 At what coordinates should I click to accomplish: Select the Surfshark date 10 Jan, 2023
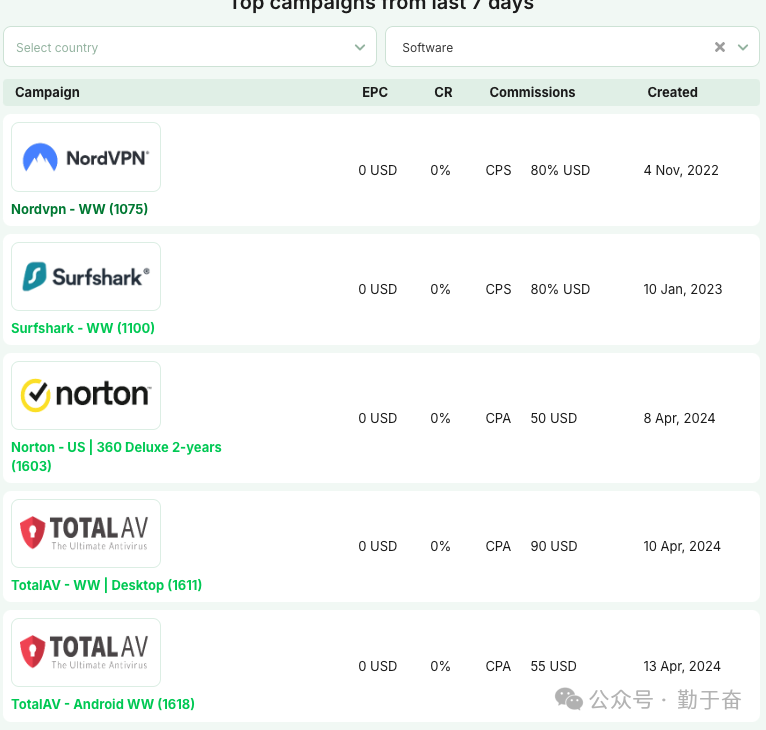pyautogui.click(x=682, y=289)
